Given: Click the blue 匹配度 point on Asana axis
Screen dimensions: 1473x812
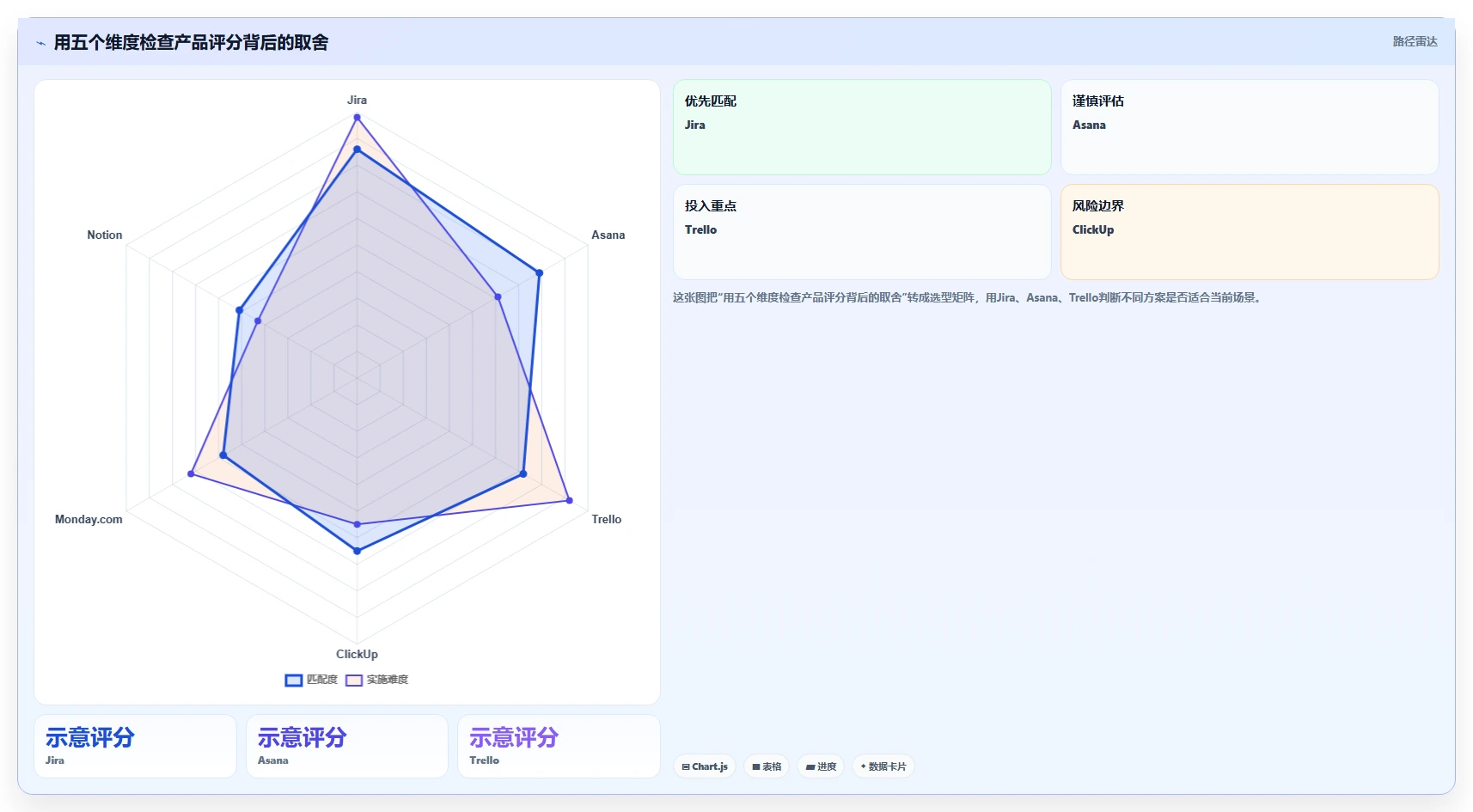Looking at the screenshot, I should (x=540, y=273).
